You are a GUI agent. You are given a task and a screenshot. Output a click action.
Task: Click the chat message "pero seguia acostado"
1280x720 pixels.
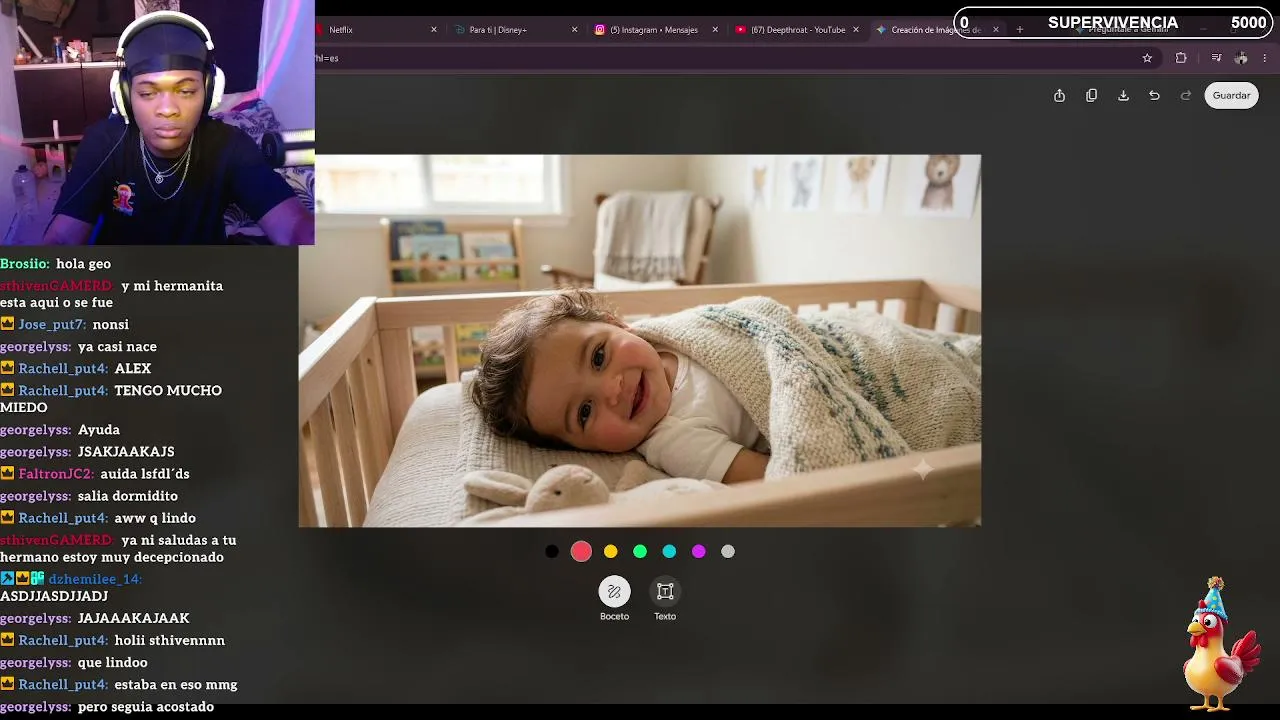coord(146,707)
